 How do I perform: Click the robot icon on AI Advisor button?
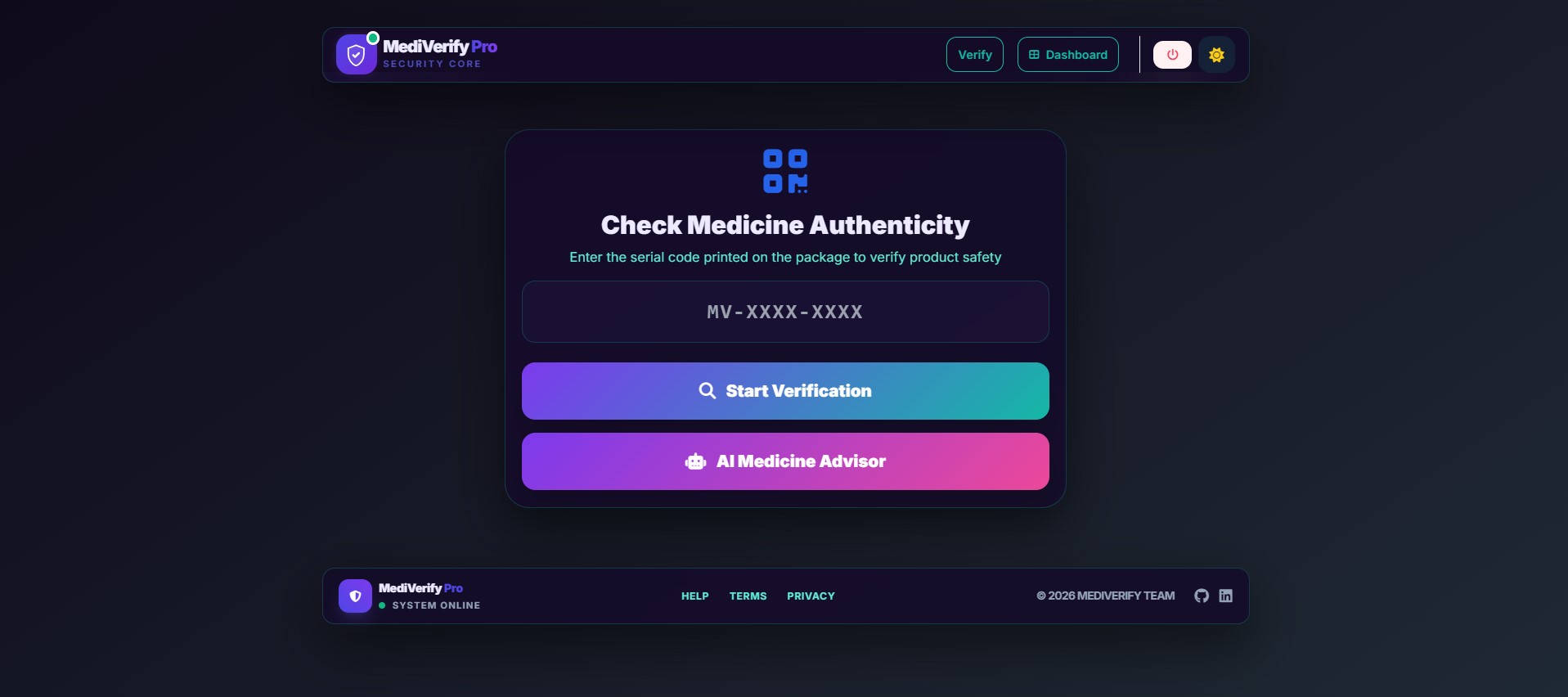point(695,461)
